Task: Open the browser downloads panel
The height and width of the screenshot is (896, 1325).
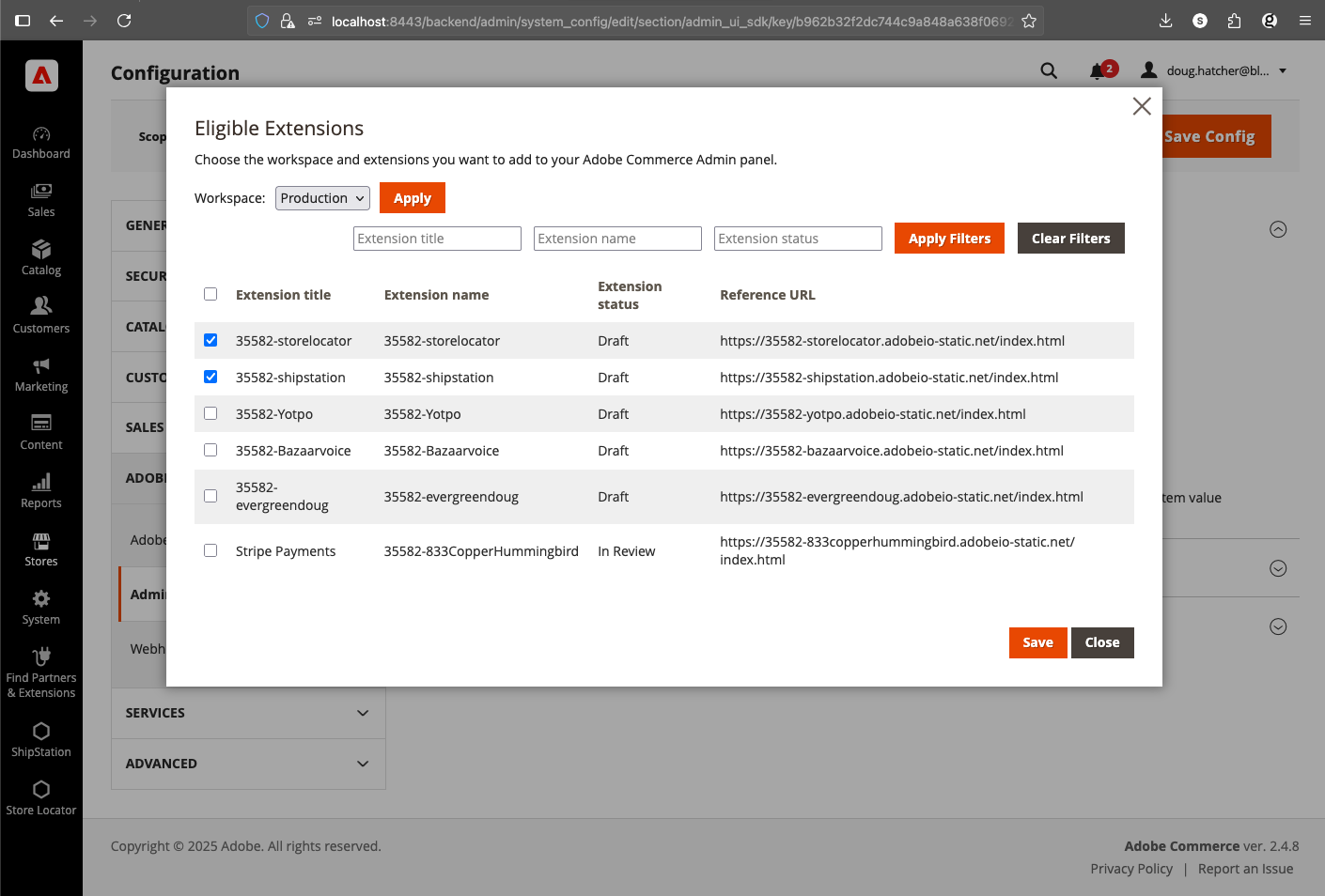Action: coord(1166,21)
